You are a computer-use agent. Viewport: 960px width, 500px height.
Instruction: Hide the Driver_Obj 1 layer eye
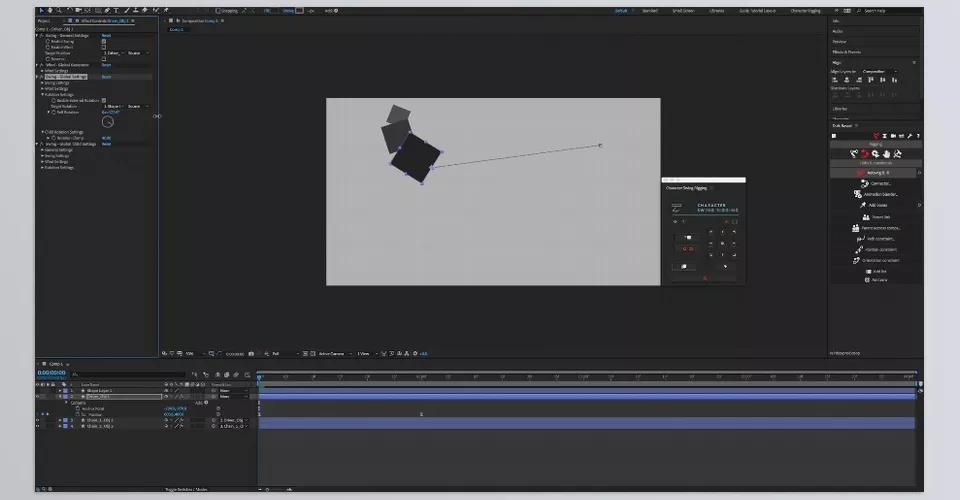coord(37,397)
